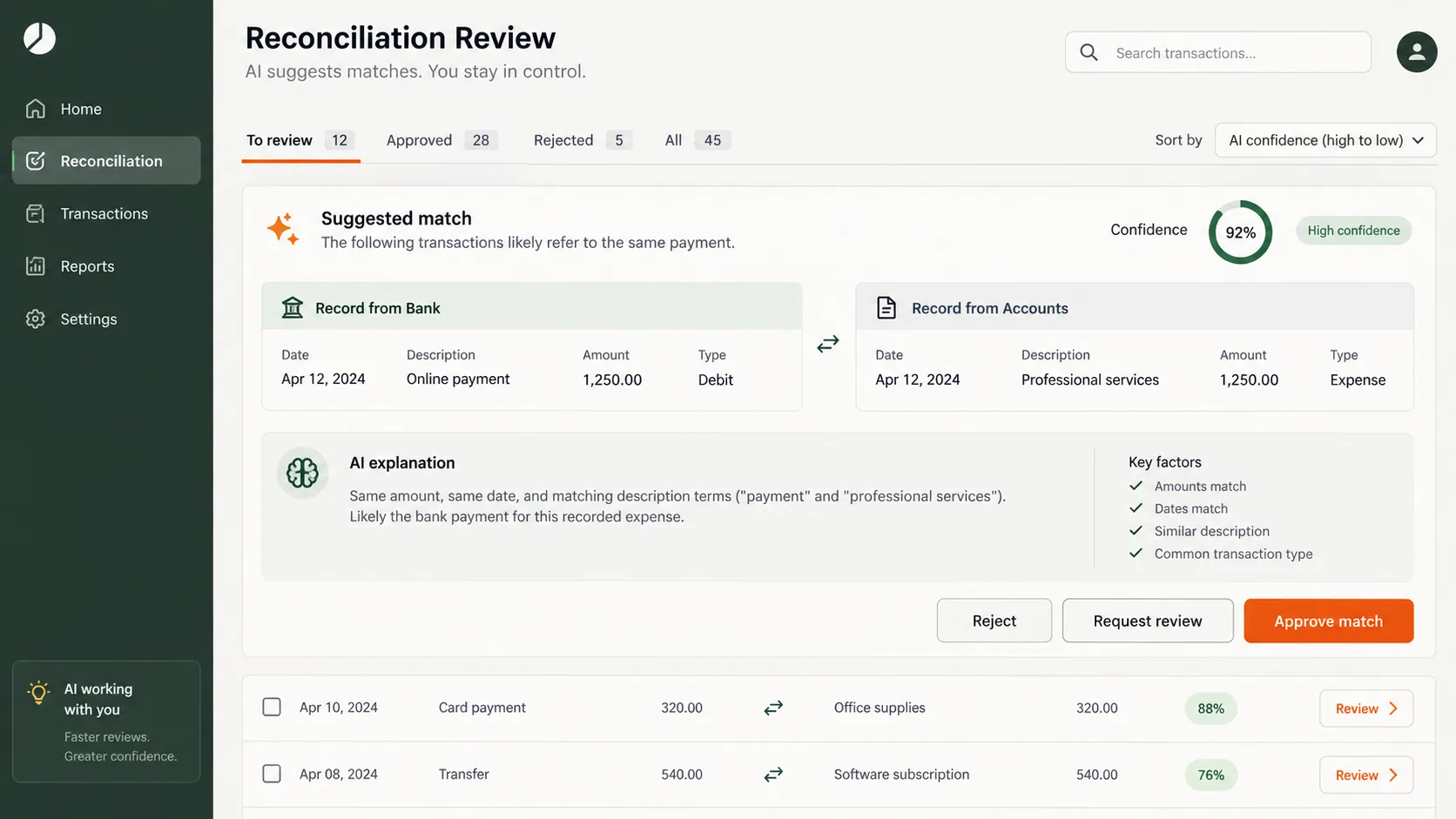1456x819 pixels.
Task: Switch to the To review tab
Action: point(300,140)
